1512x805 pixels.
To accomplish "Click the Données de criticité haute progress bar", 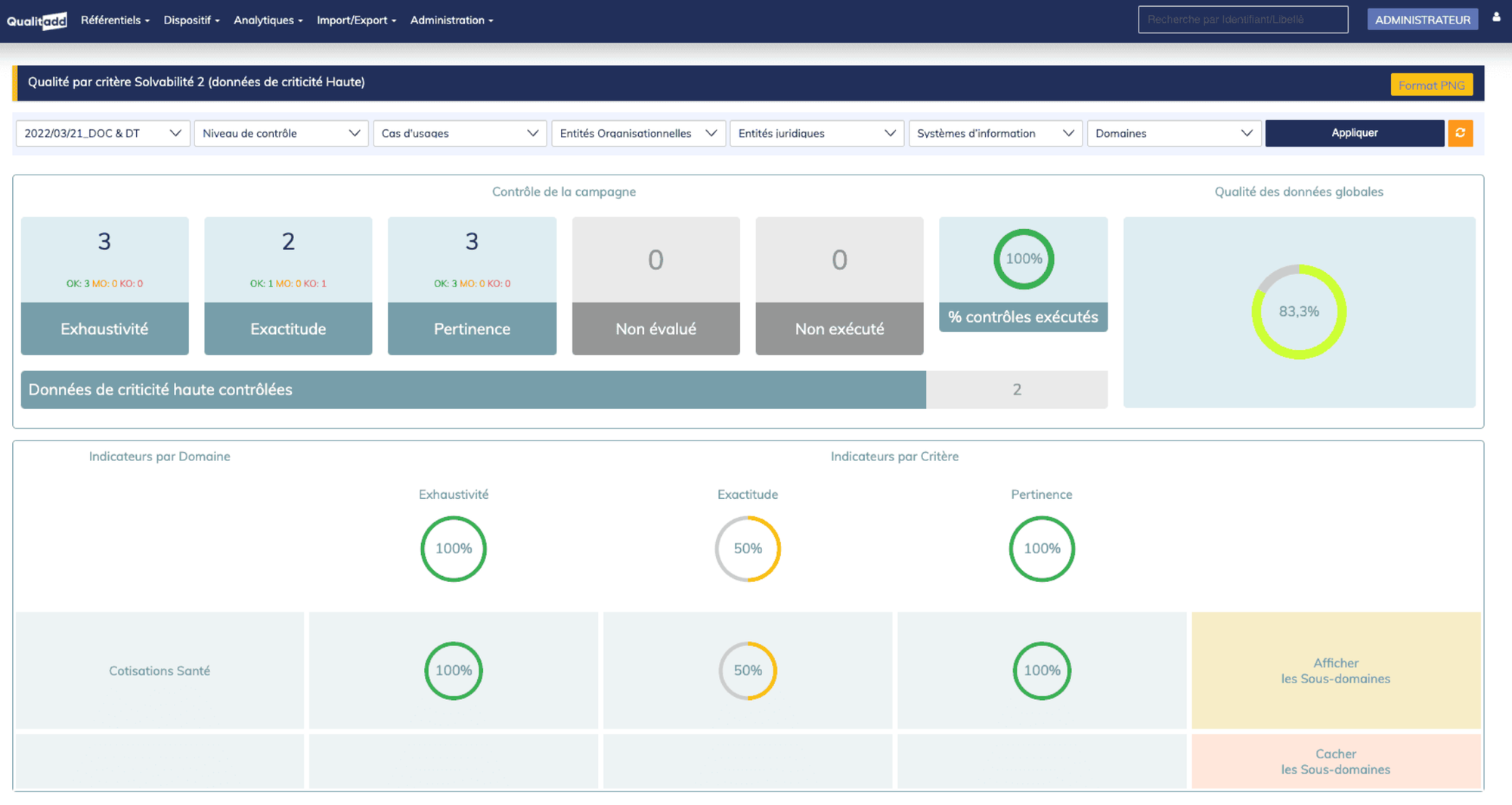I will pyautogui.click(x=473, y=389).
